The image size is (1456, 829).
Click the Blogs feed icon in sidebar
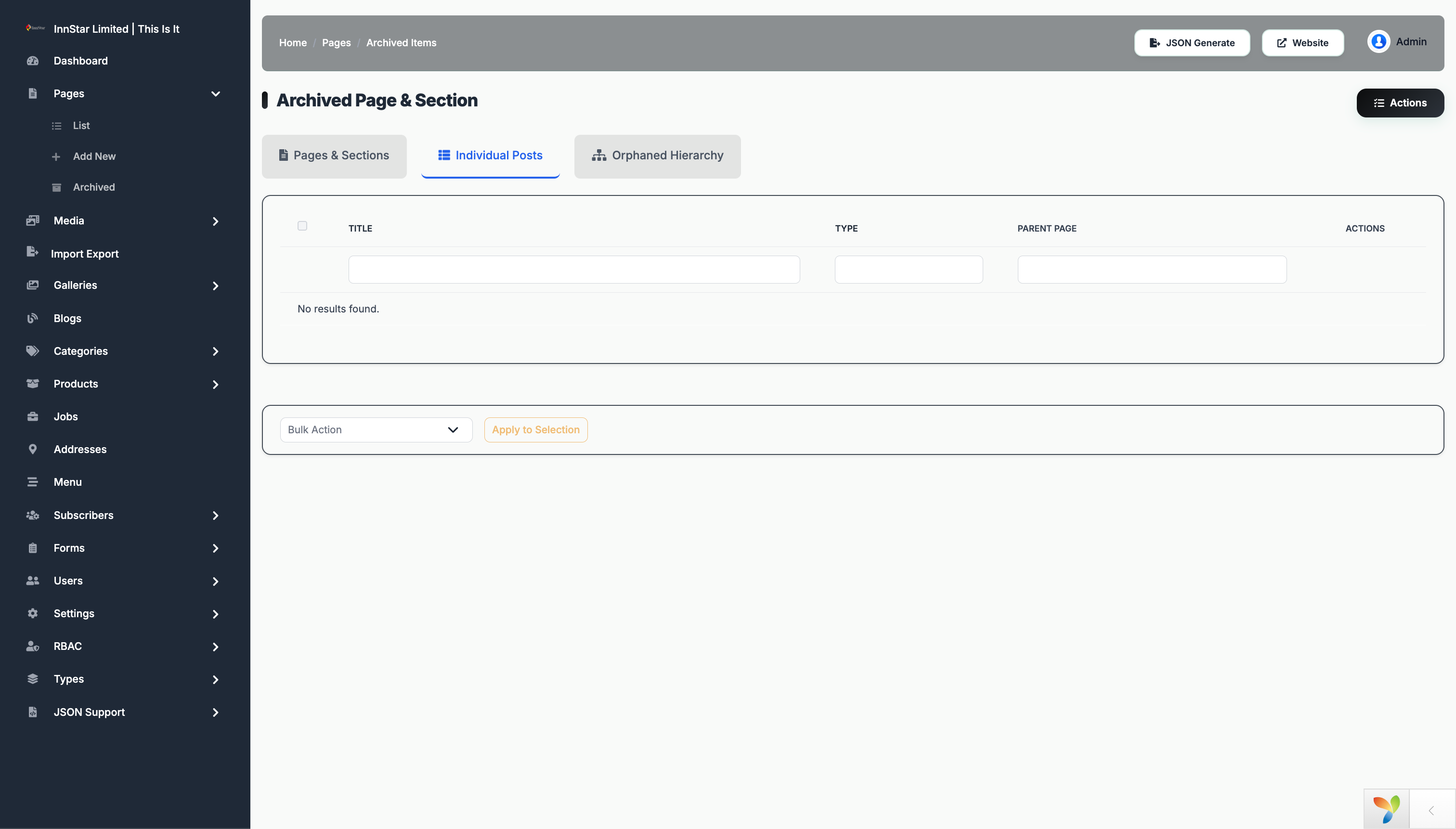click(32, 318)
